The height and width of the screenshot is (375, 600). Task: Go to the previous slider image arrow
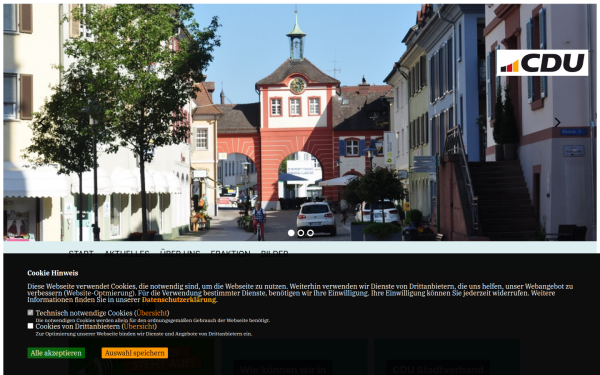[x=42, y=122]
